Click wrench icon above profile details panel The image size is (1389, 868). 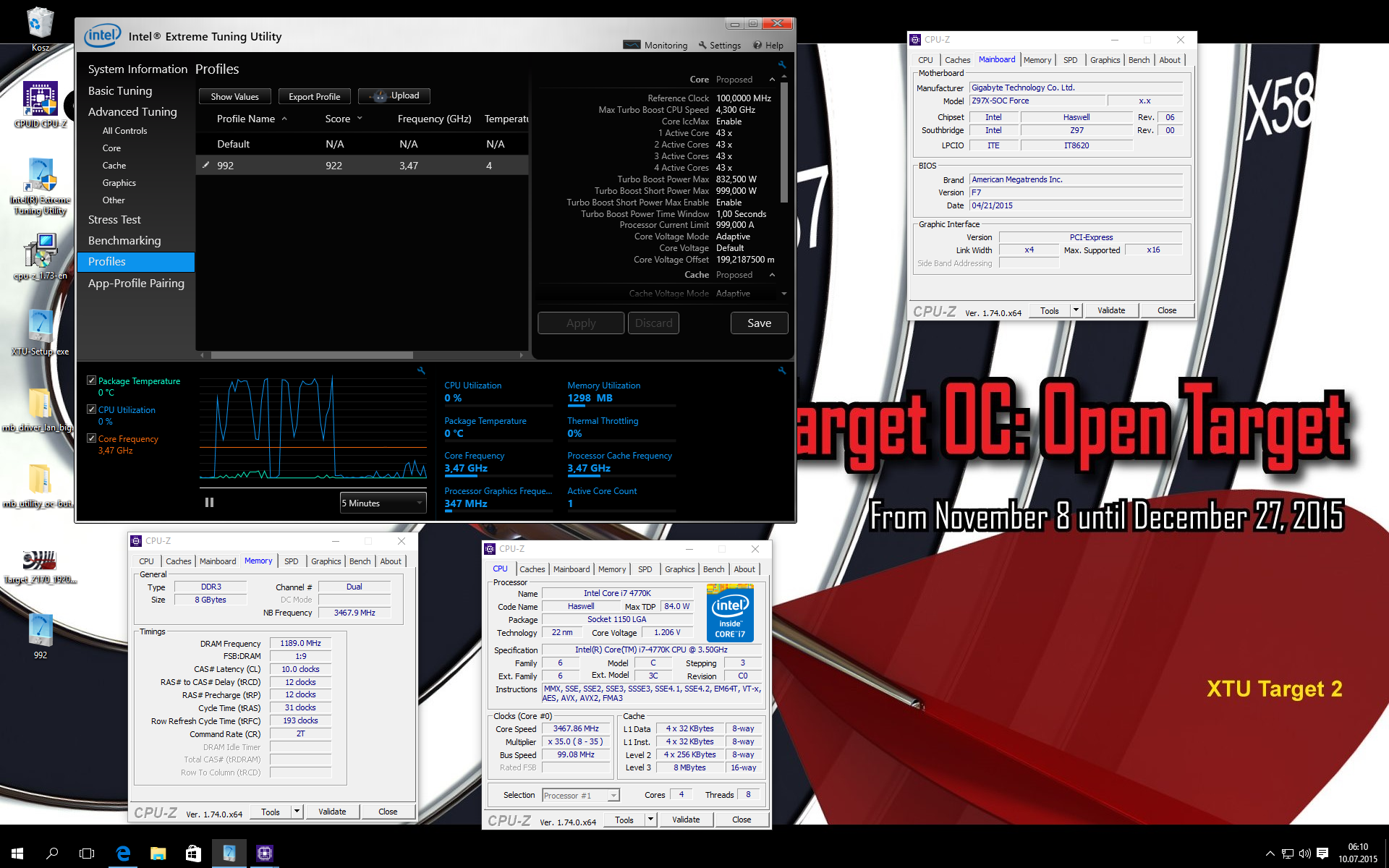coord(782,64)
